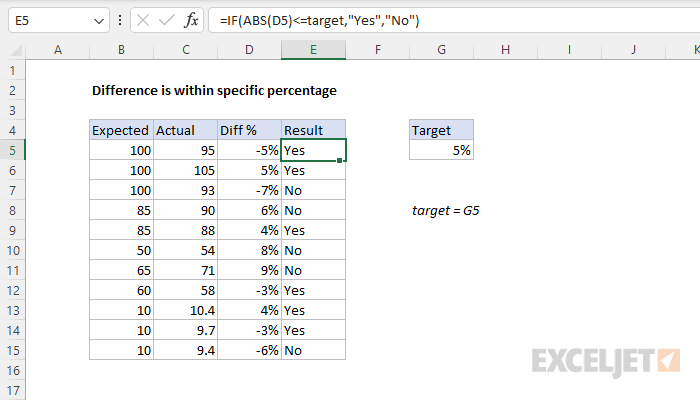The image size is (700, 400).
Task: Click the Target value cell 5%
Action: (441, 150)
